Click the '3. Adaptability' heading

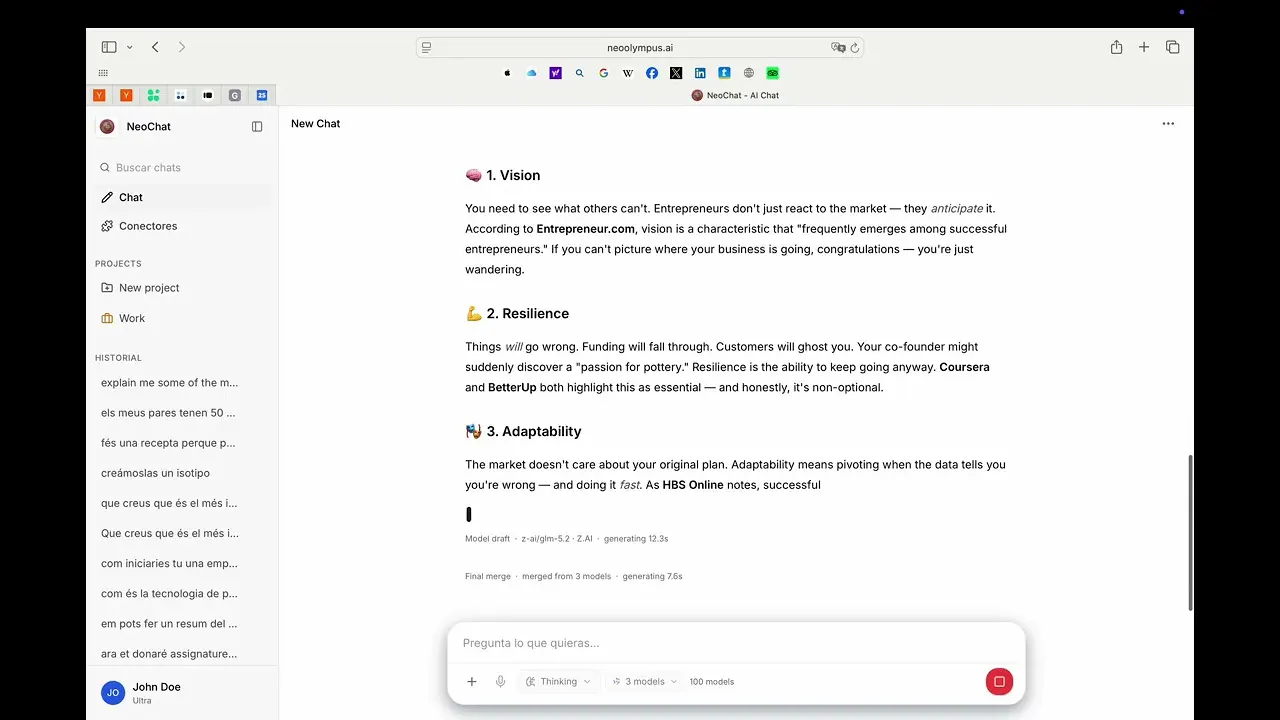click(523, 431)
